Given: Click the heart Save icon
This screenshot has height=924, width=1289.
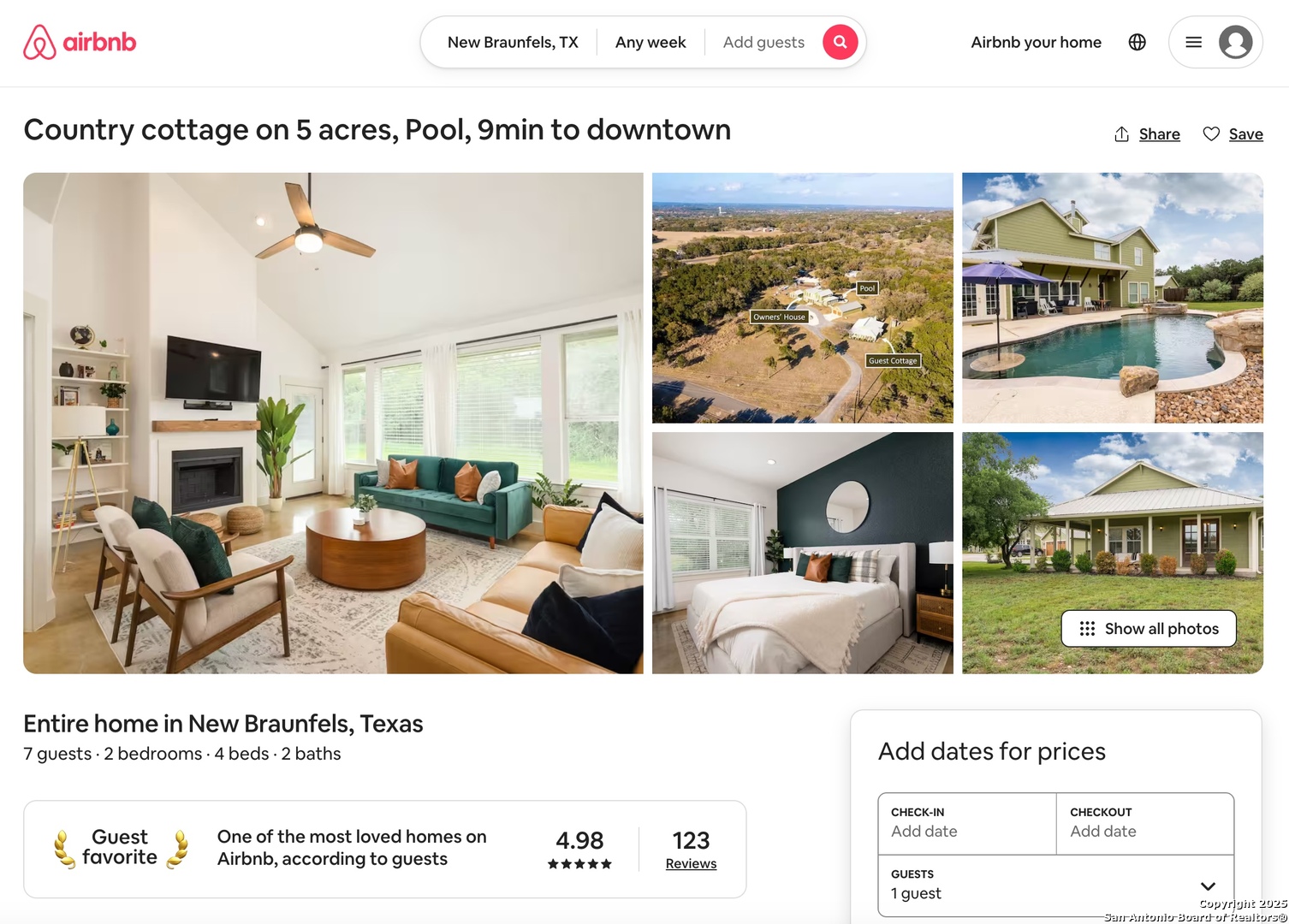Looking at the screenshot, I should 1211,134.
